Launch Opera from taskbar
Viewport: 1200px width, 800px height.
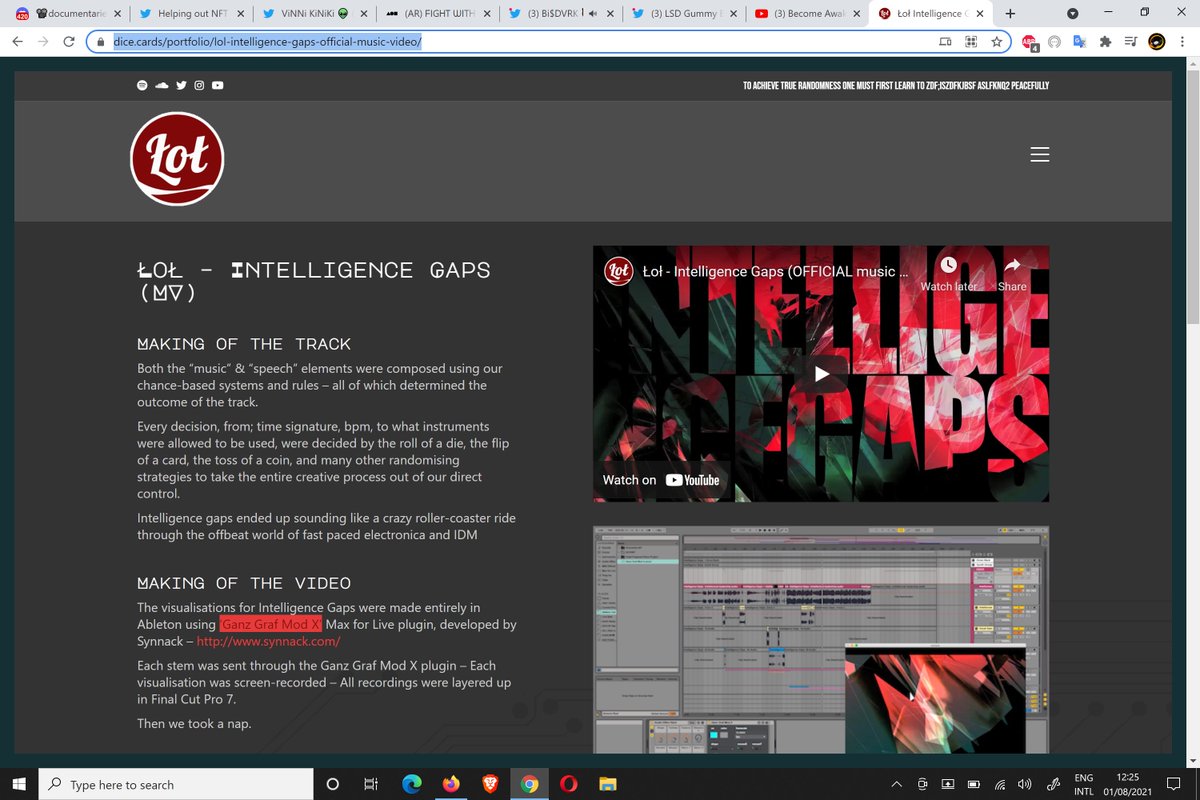click(x=568, y=784)
